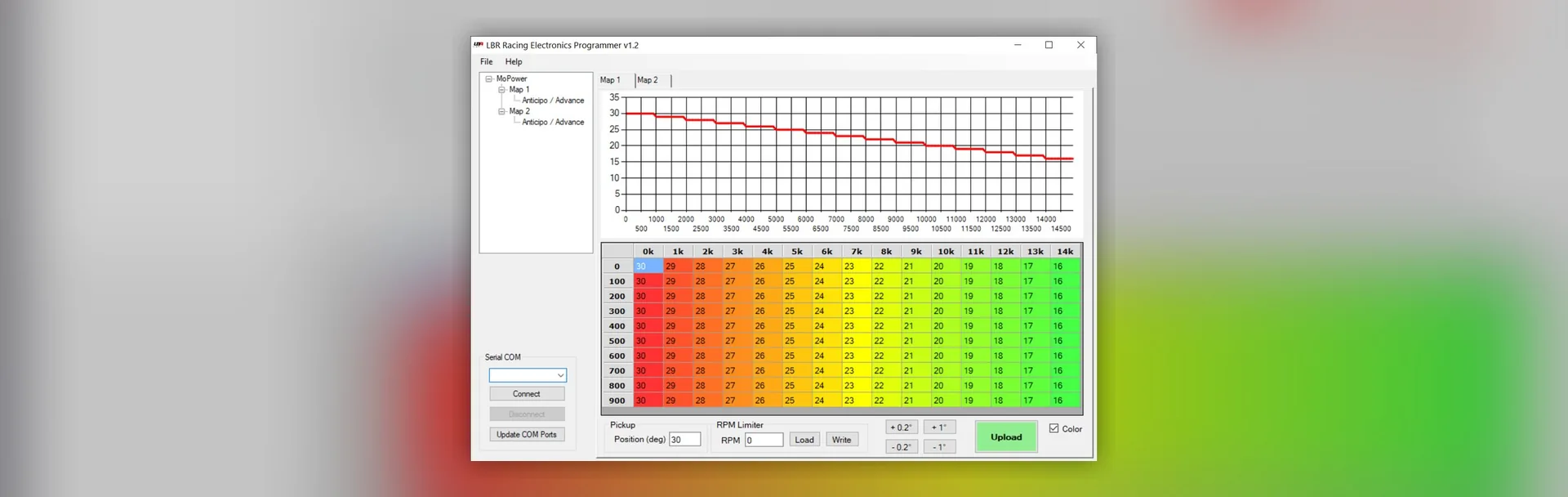Image resolution: width=1568 pixels, height=497 pixels.
Task: Click the + 1° button
Action: [939, 428]
